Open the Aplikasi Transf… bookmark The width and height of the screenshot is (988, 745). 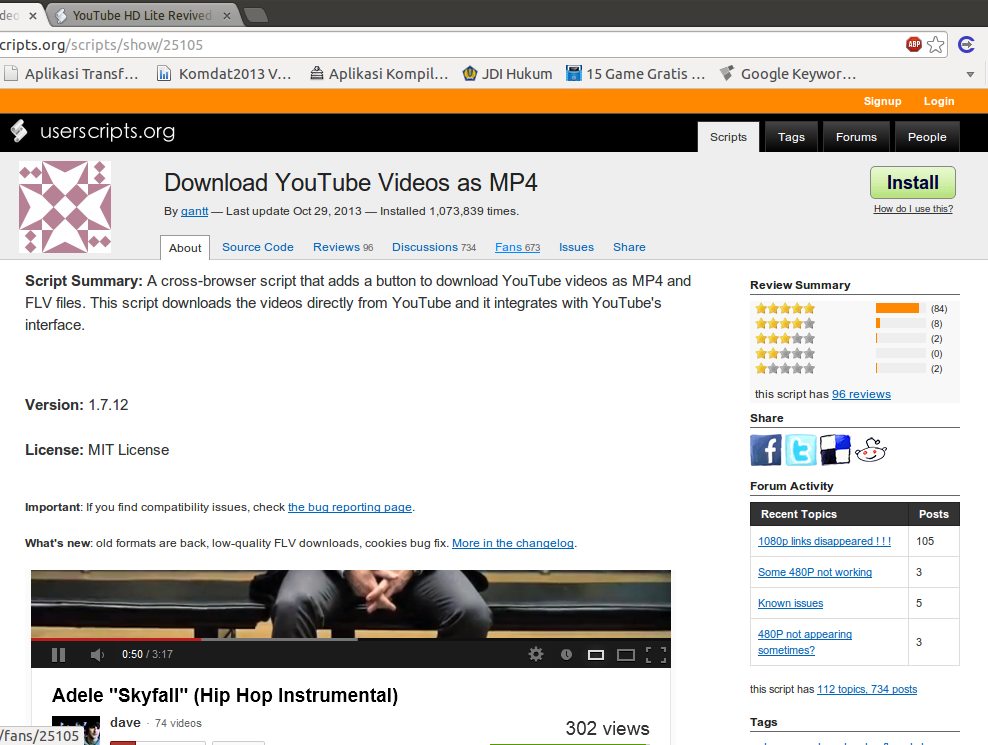[71, 74]
